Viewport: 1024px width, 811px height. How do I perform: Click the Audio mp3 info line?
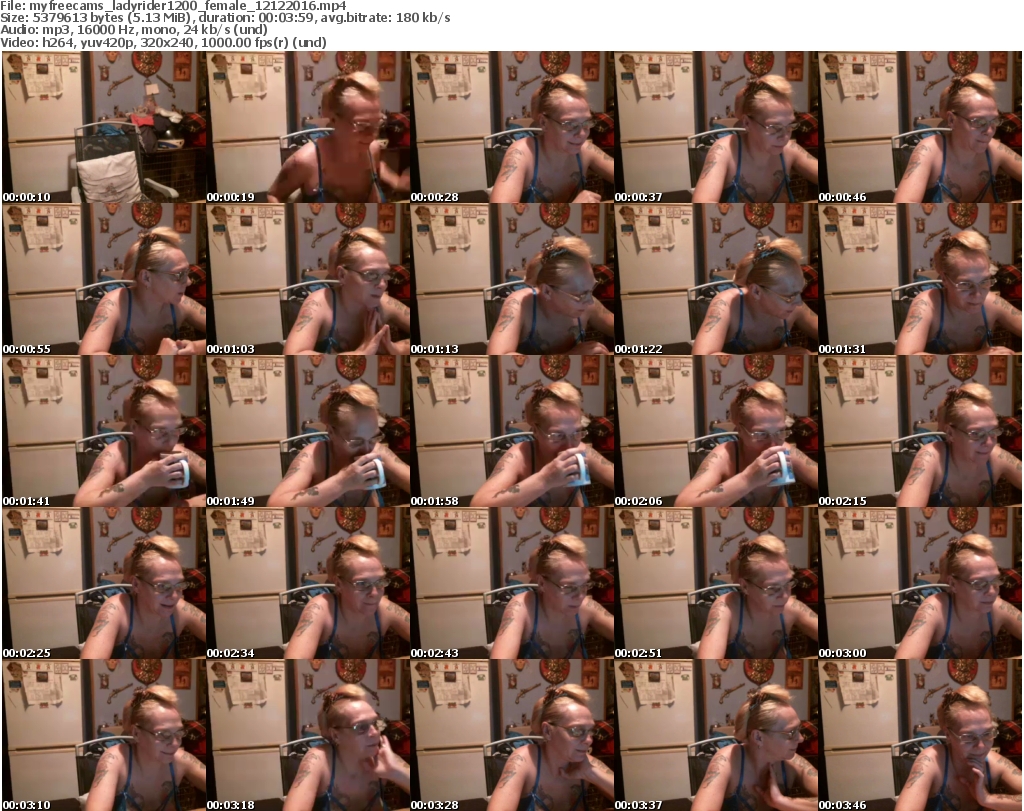coord(134,30)
